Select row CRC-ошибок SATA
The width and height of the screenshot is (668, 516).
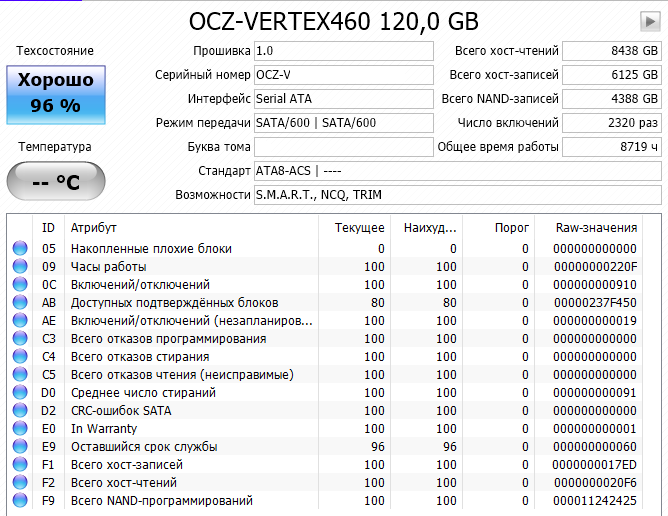[327, 410]
